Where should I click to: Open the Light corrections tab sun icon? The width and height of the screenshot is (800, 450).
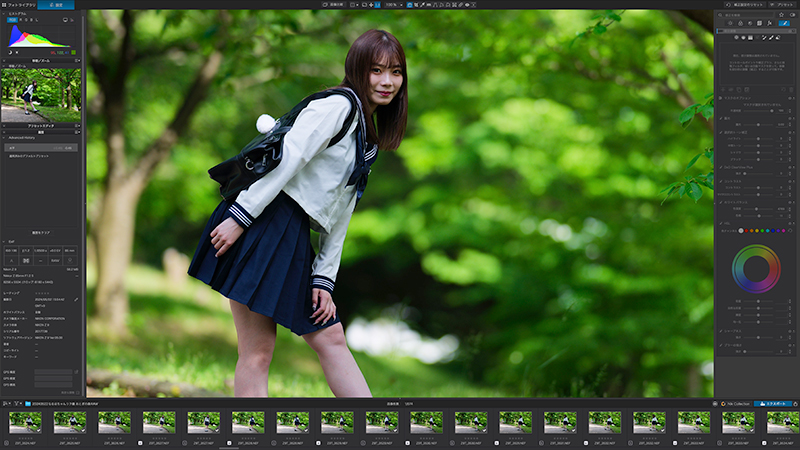click(x=730, y=23)
